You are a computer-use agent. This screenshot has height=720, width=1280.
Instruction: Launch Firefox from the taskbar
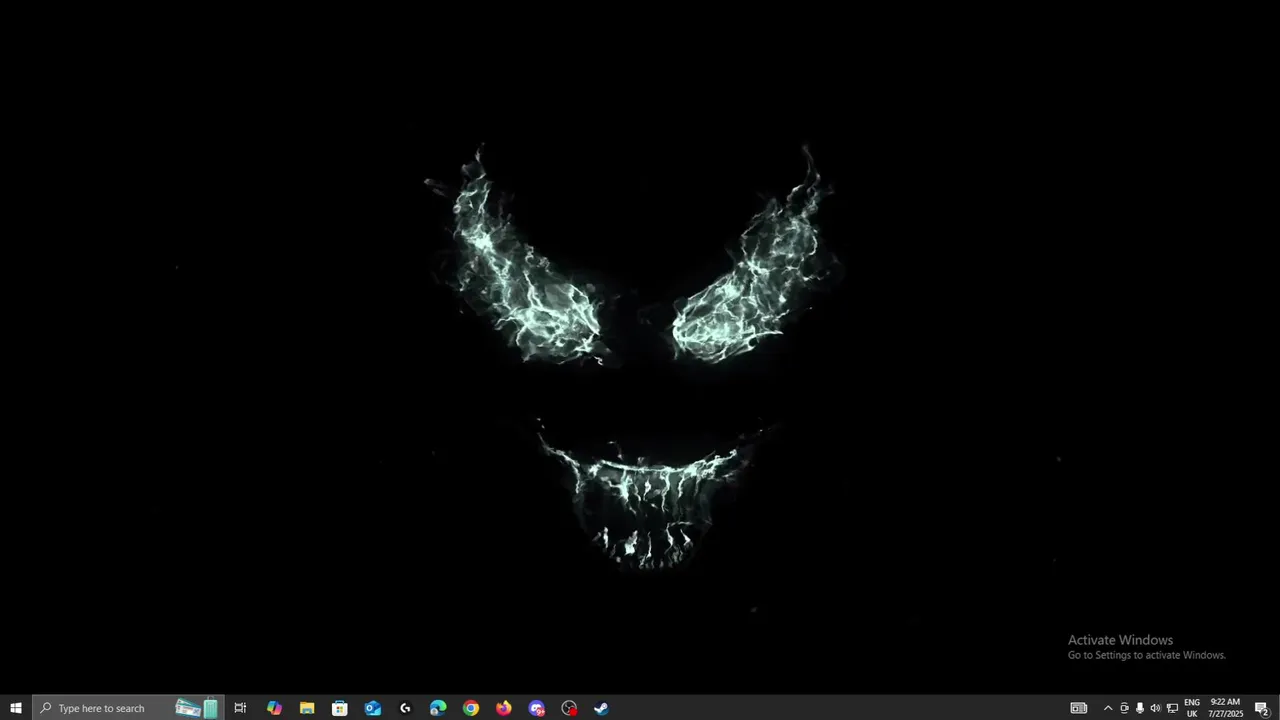click(x=504, y=708)
